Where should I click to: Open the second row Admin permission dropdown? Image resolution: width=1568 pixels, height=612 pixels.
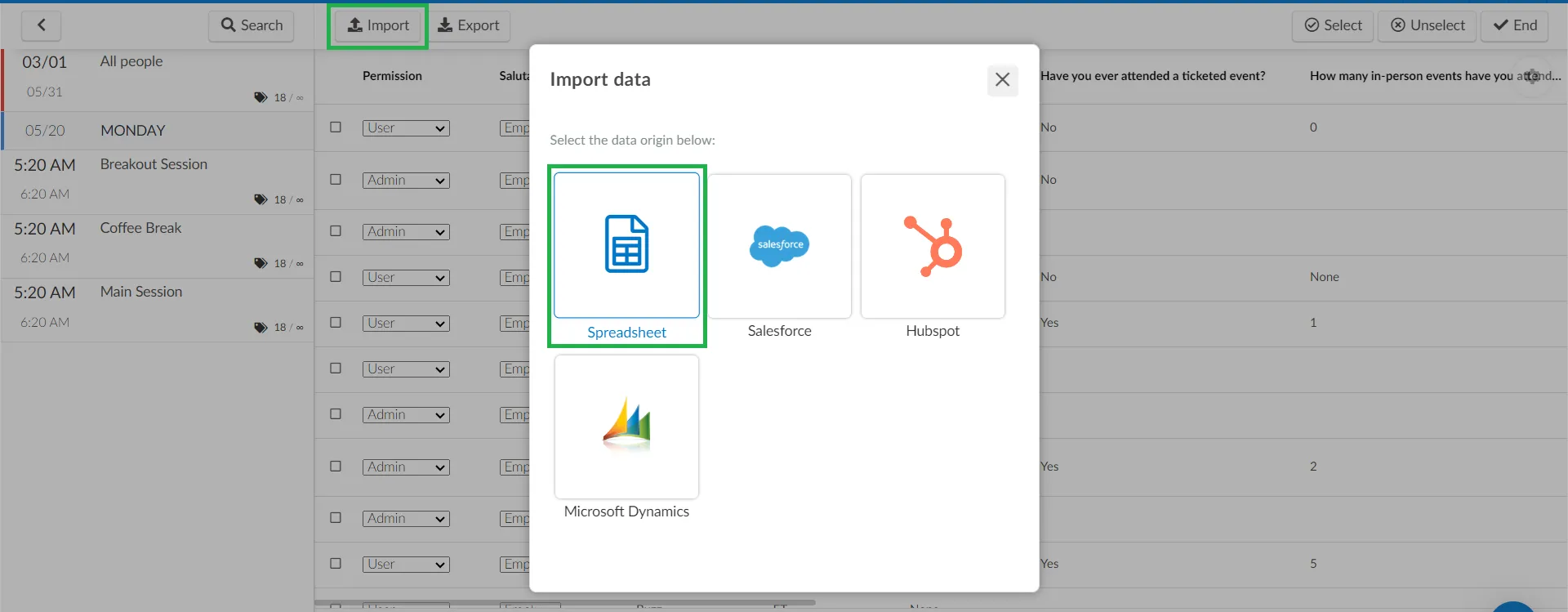click(406, 181)
